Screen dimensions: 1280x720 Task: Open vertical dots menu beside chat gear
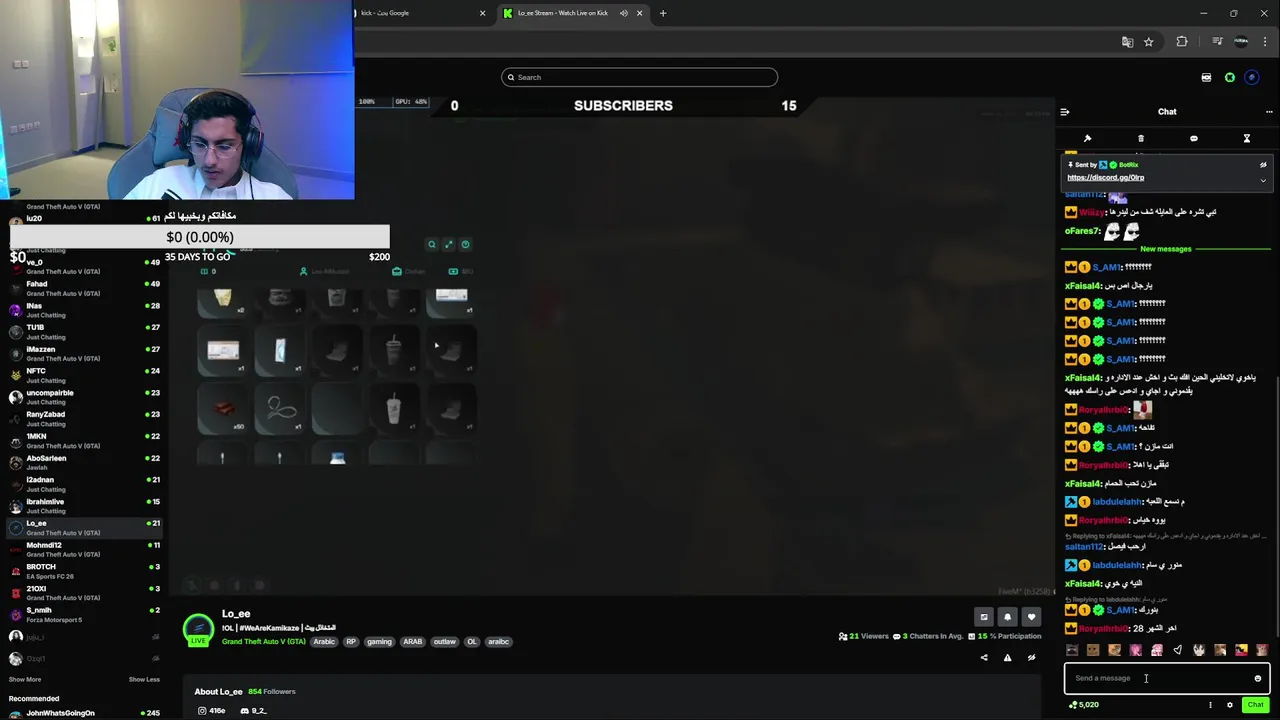point(1210,705)
